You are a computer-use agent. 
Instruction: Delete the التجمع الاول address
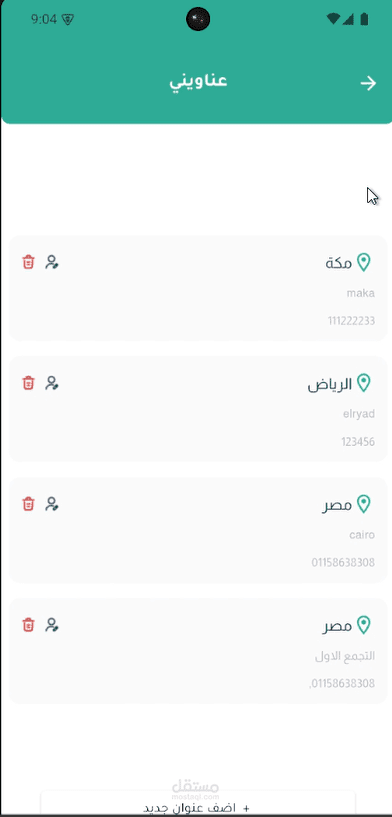28,624
